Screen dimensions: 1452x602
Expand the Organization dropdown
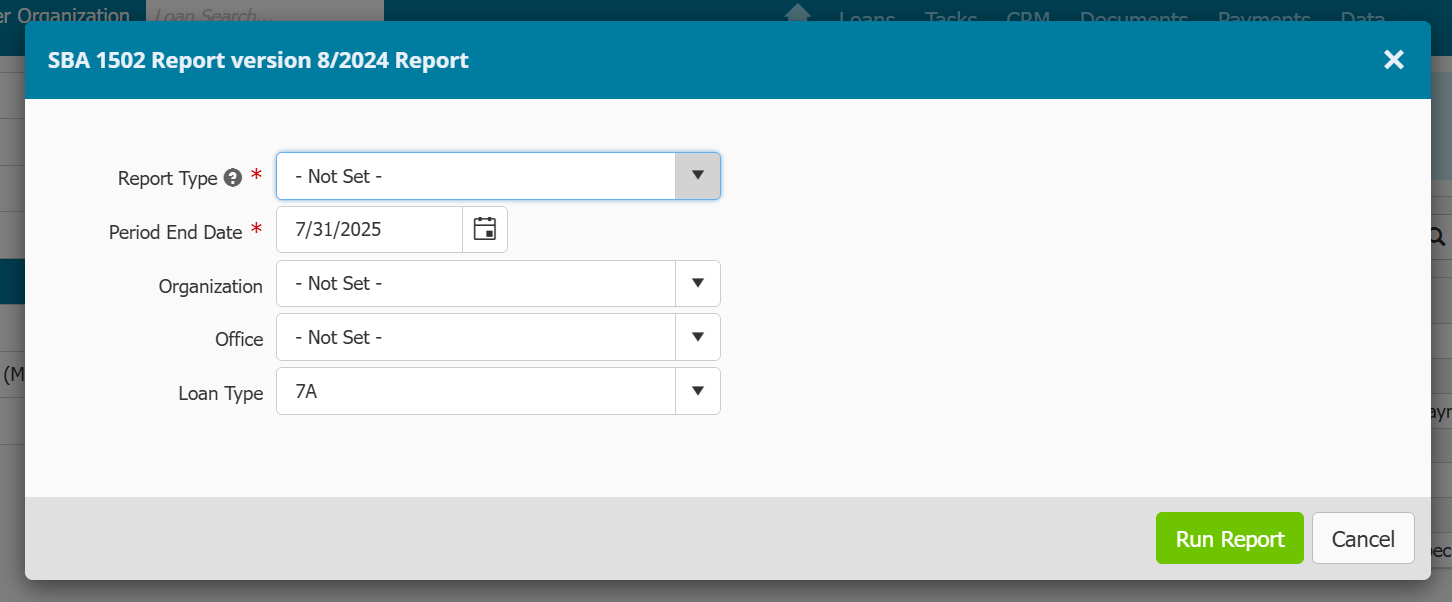click(698, 284)
